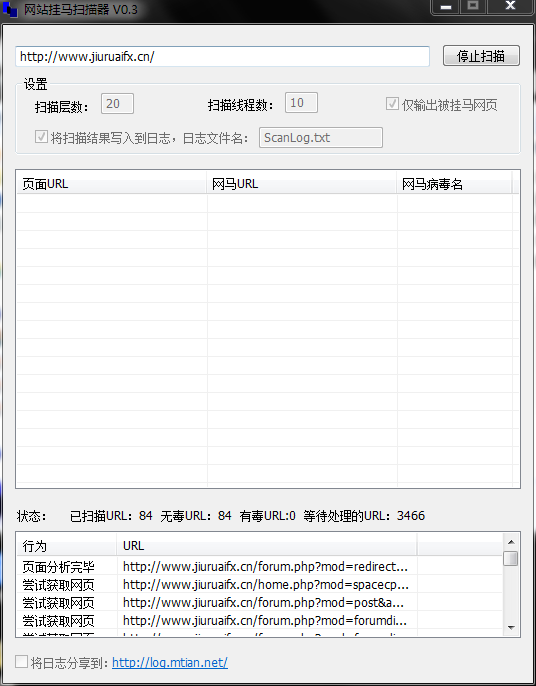Viewport: 536px width, 686px height.
Task: Click the app icon in title bar
Action: point(10,9)
